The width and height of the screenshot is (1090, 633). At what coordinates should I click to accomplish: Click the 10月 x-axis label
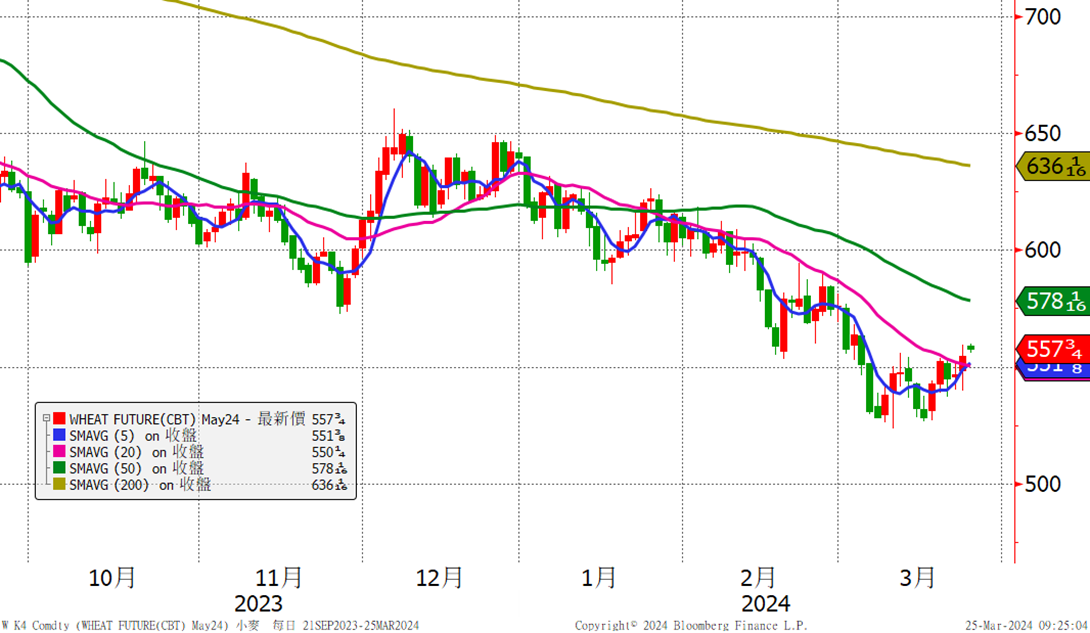tap(112, 577)
